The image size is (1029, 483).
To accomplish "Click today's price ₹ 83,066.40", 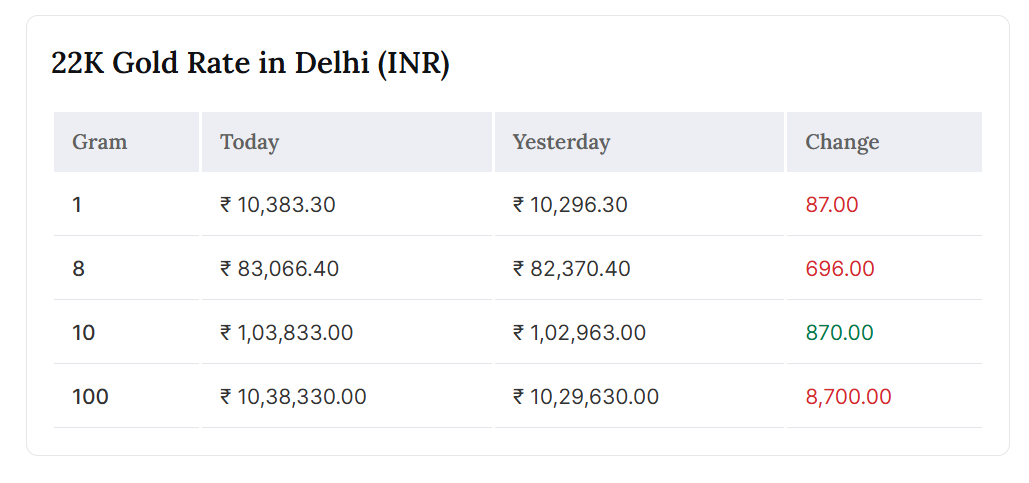I will coord(280,269).
